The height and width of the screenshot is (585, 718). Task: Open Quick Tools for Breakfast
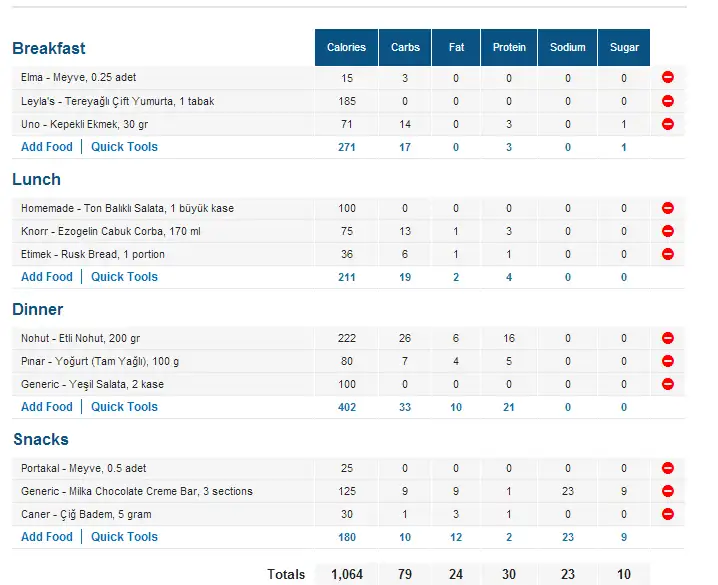pos(124,147)
